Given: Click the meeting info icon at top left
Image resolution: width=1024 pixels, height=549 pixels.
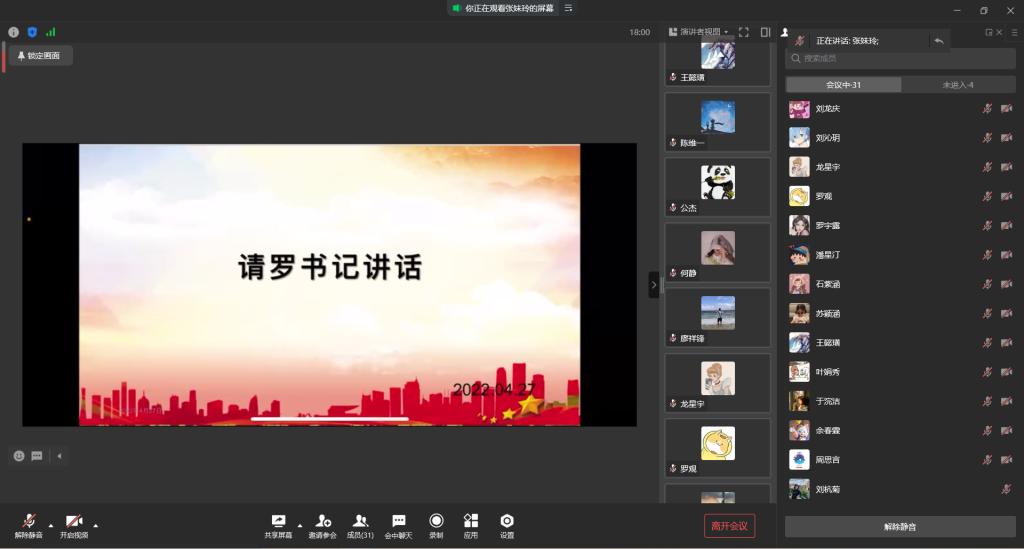Looking at the screenshot, I should pos(14,32).
